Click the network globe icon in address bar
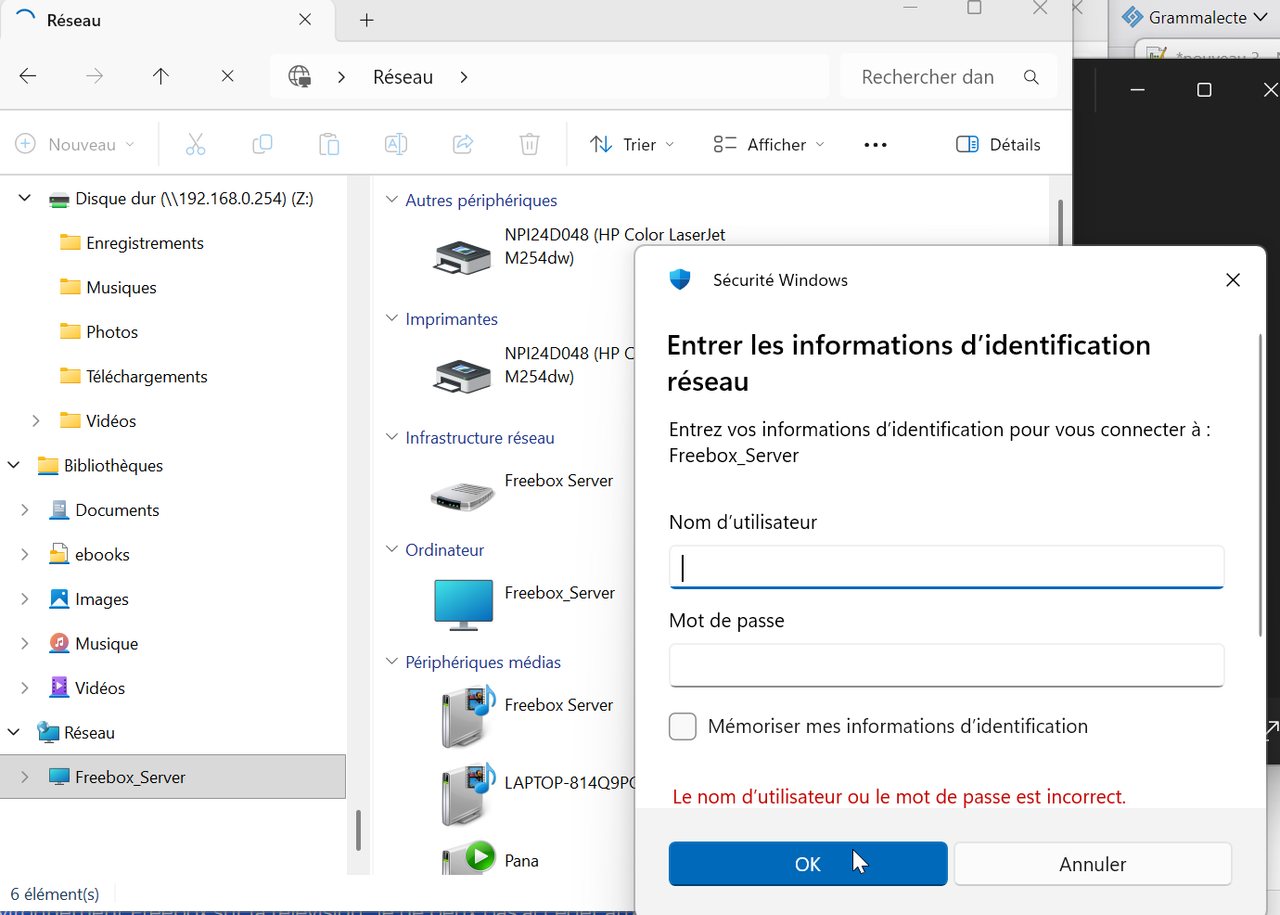1280x915 pixels. click(x=299, y=77)
